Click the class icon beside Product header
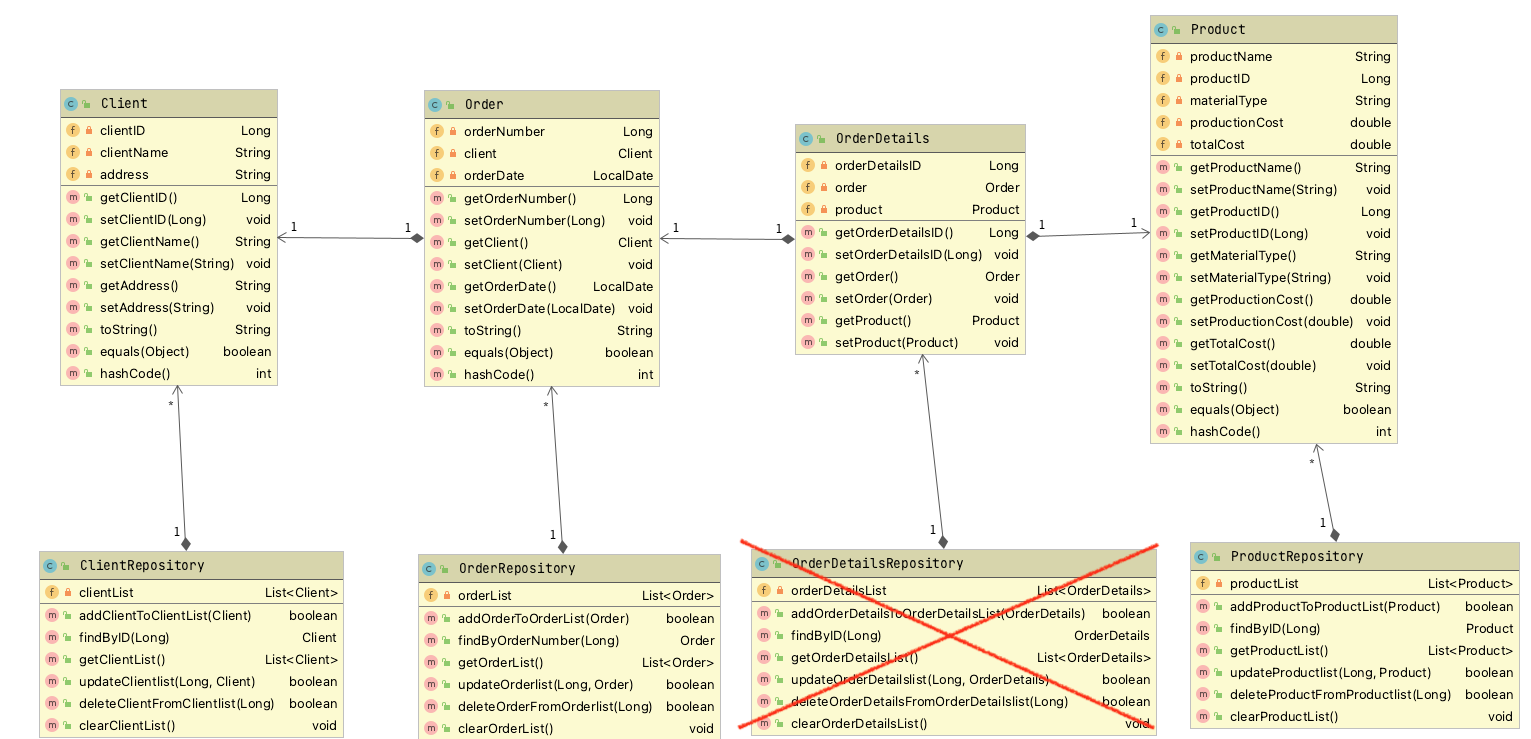This screenshot has height=739, width=1531. (1161, 29)
